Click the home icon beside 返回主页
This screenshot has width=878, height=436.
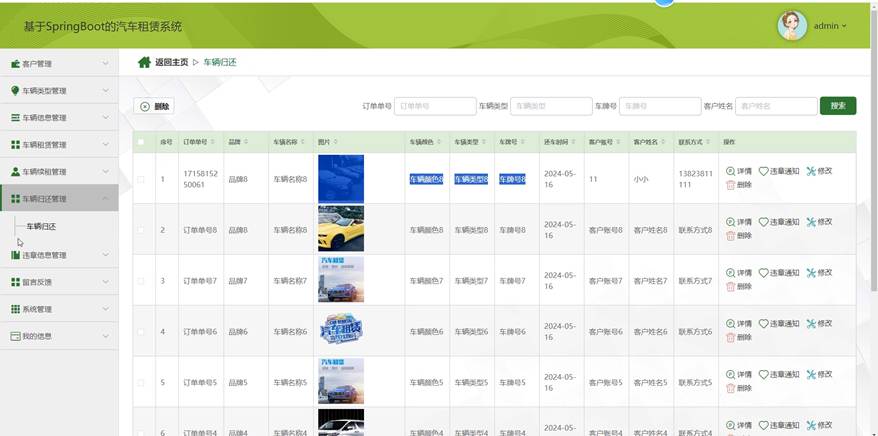tap(144, 62)
